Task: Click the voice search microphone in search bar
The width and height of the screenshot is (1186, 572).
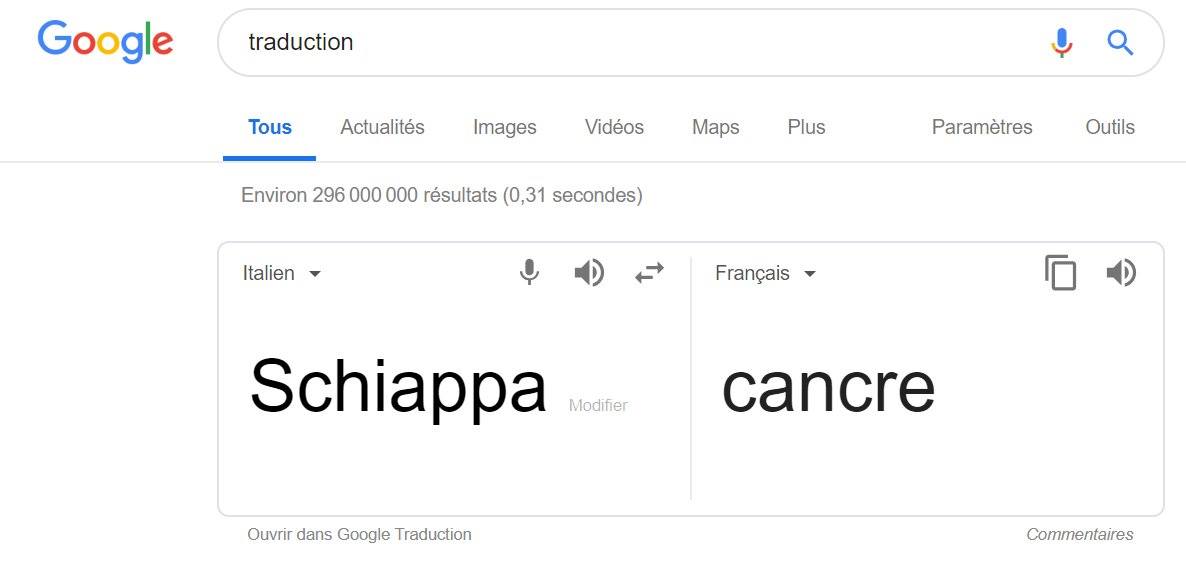Action: click(x=1062, y=42)
